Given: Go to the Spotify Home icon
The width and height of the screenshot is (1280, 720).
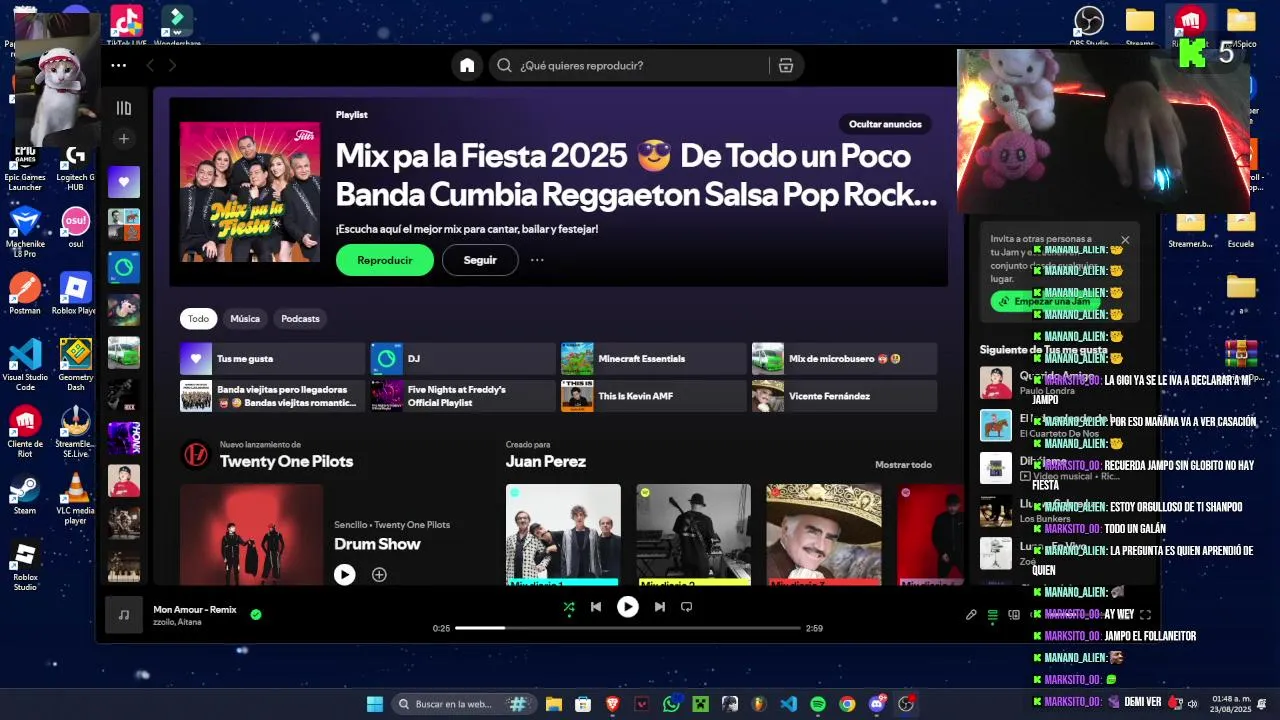Looking at the screenshot, I should click(x=467, y=66).
